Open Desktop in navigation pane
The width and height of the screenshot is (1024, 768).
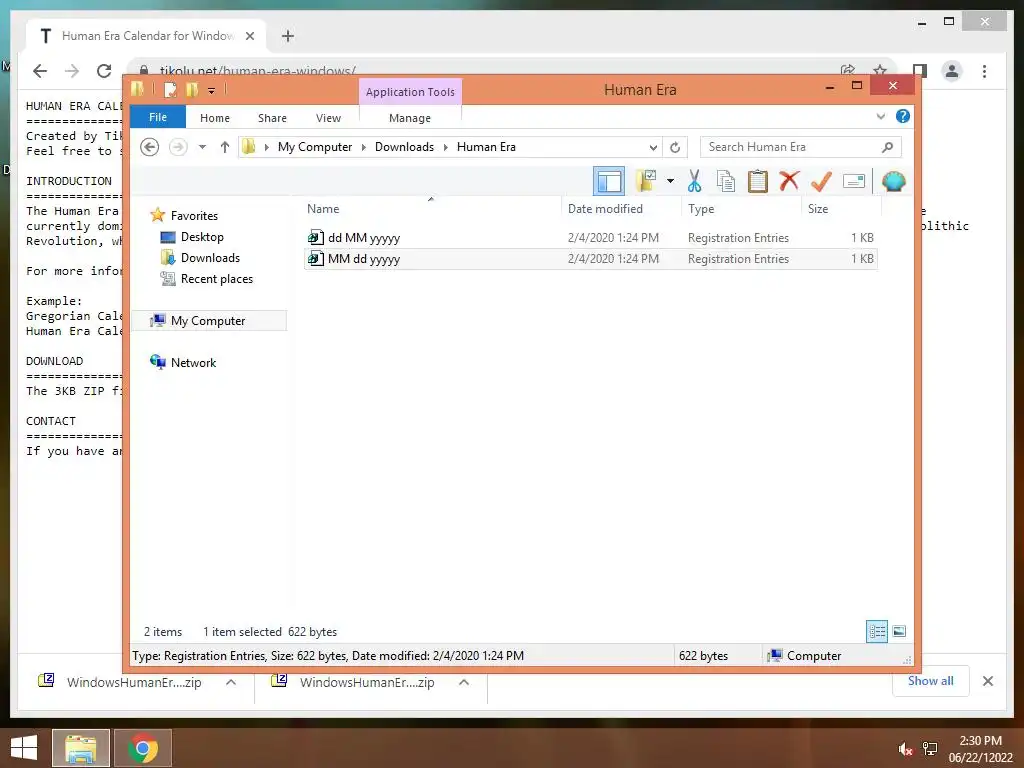[x=202, y=236]
